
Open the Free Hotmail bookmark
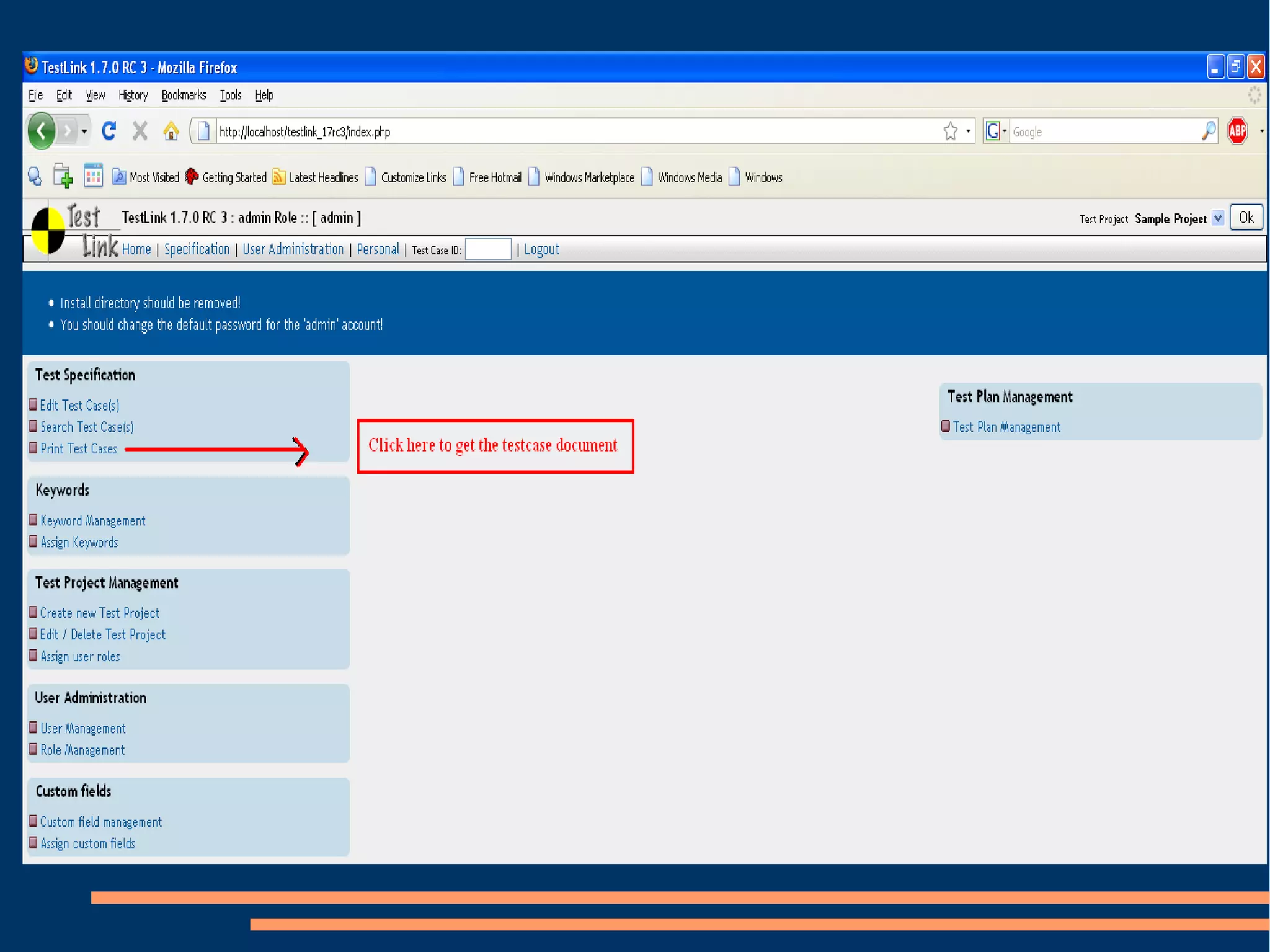coord(487,177)
